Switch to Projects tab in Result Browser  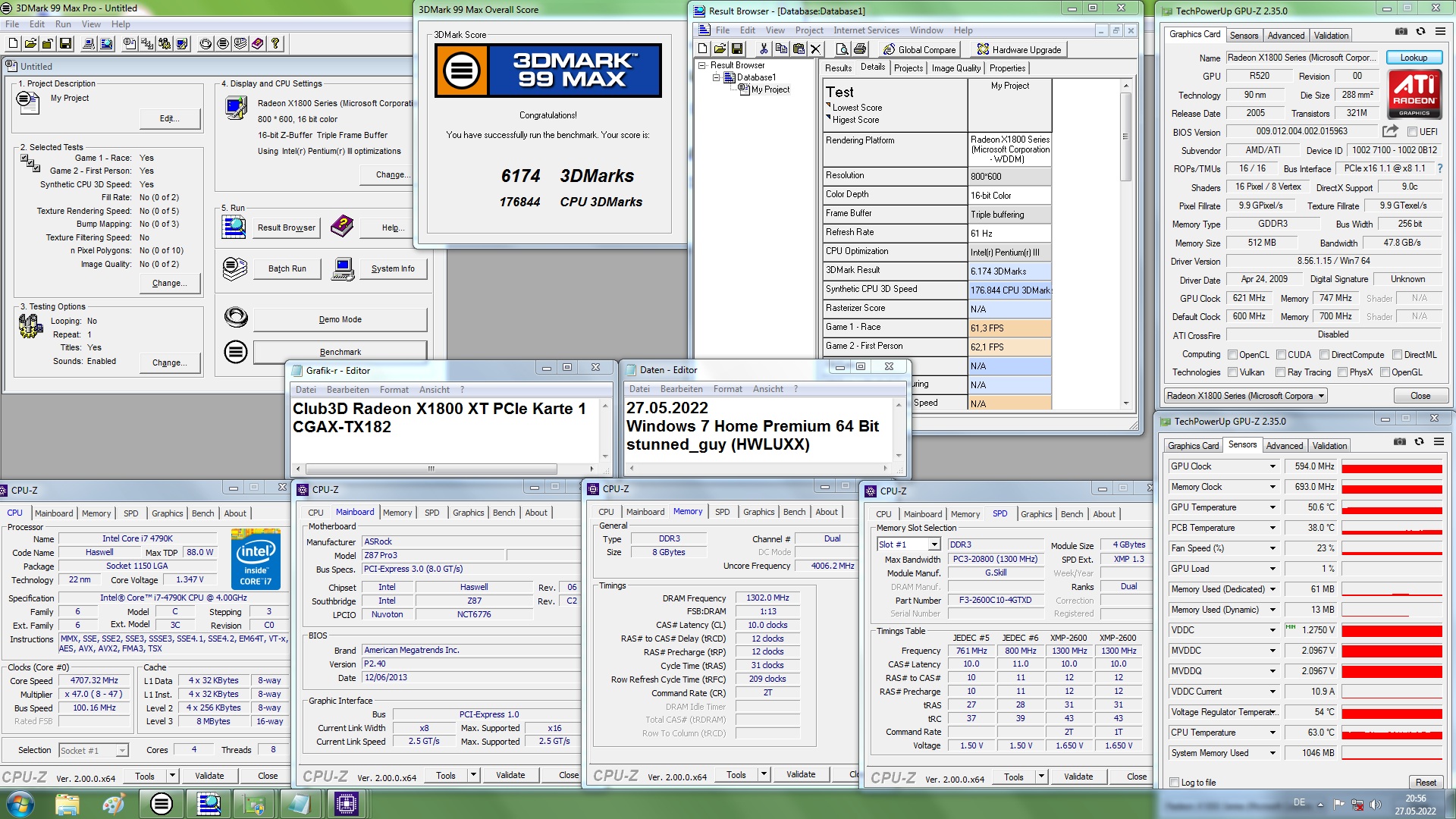pyautogui.click(x=908, y=68)
